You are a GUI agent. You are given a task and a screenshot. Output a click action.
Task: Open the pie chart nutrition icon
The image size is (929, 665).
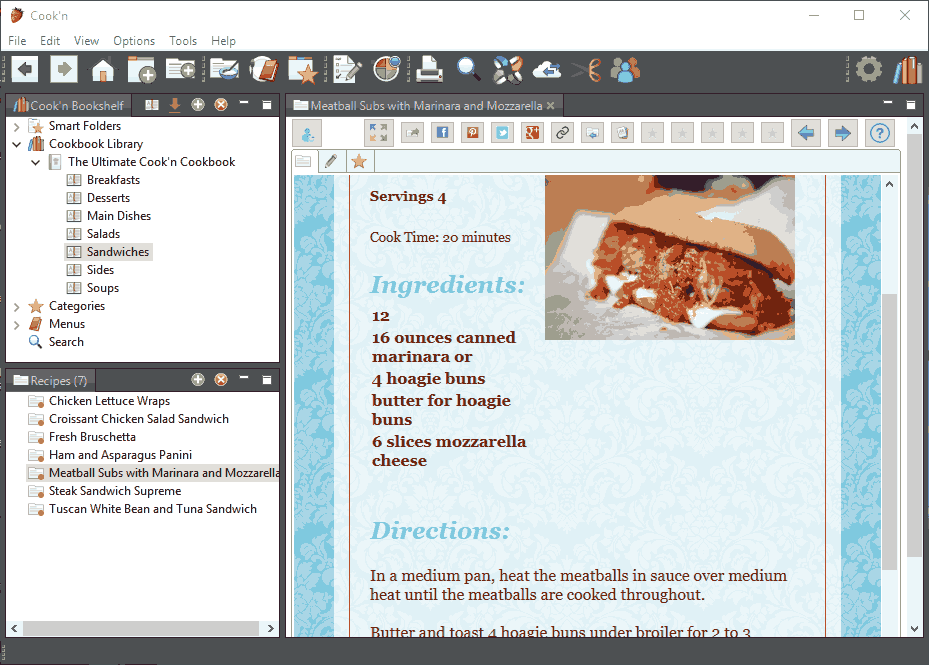386,70
